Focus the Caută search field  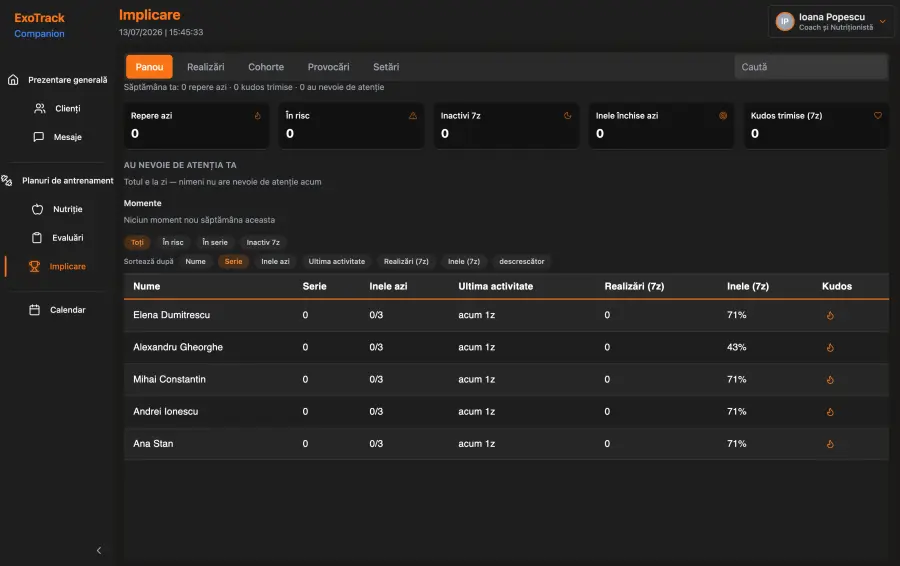pos(811,67)
